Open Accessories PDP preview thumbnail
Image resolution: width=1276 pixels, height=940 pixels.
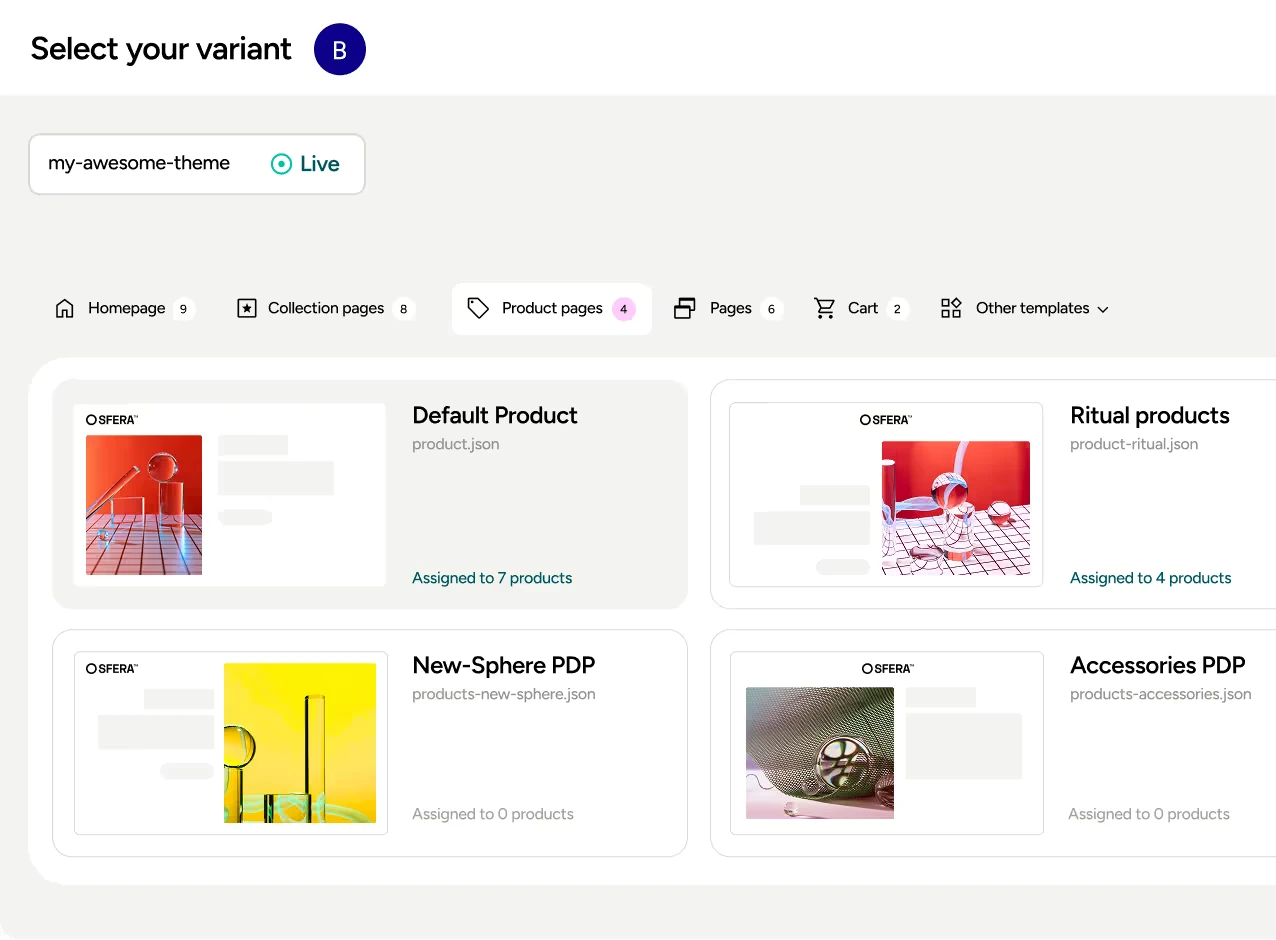(x=887, y=743)
